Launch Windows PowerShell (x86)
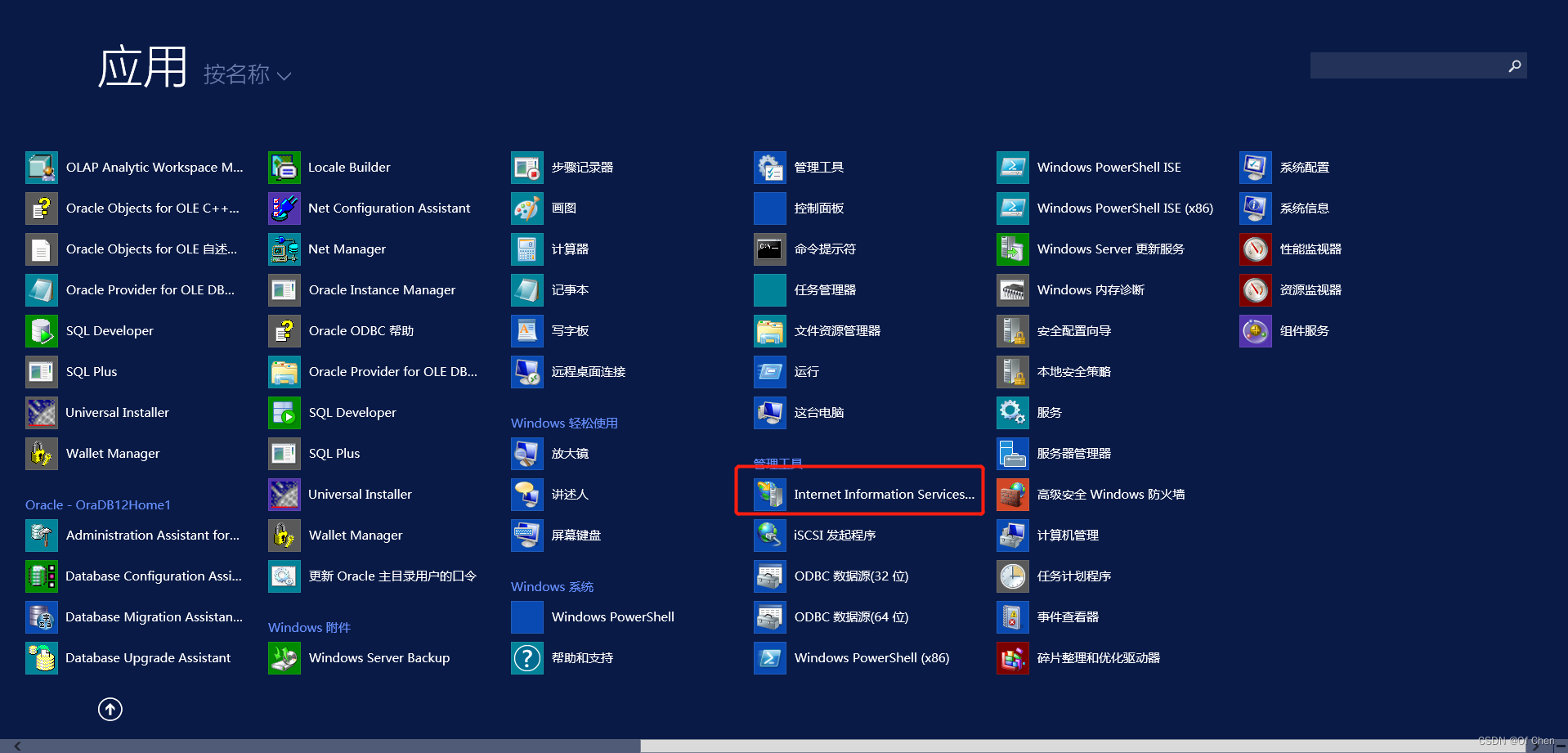This screenshot has width=1568, height=753. point(853,658)
